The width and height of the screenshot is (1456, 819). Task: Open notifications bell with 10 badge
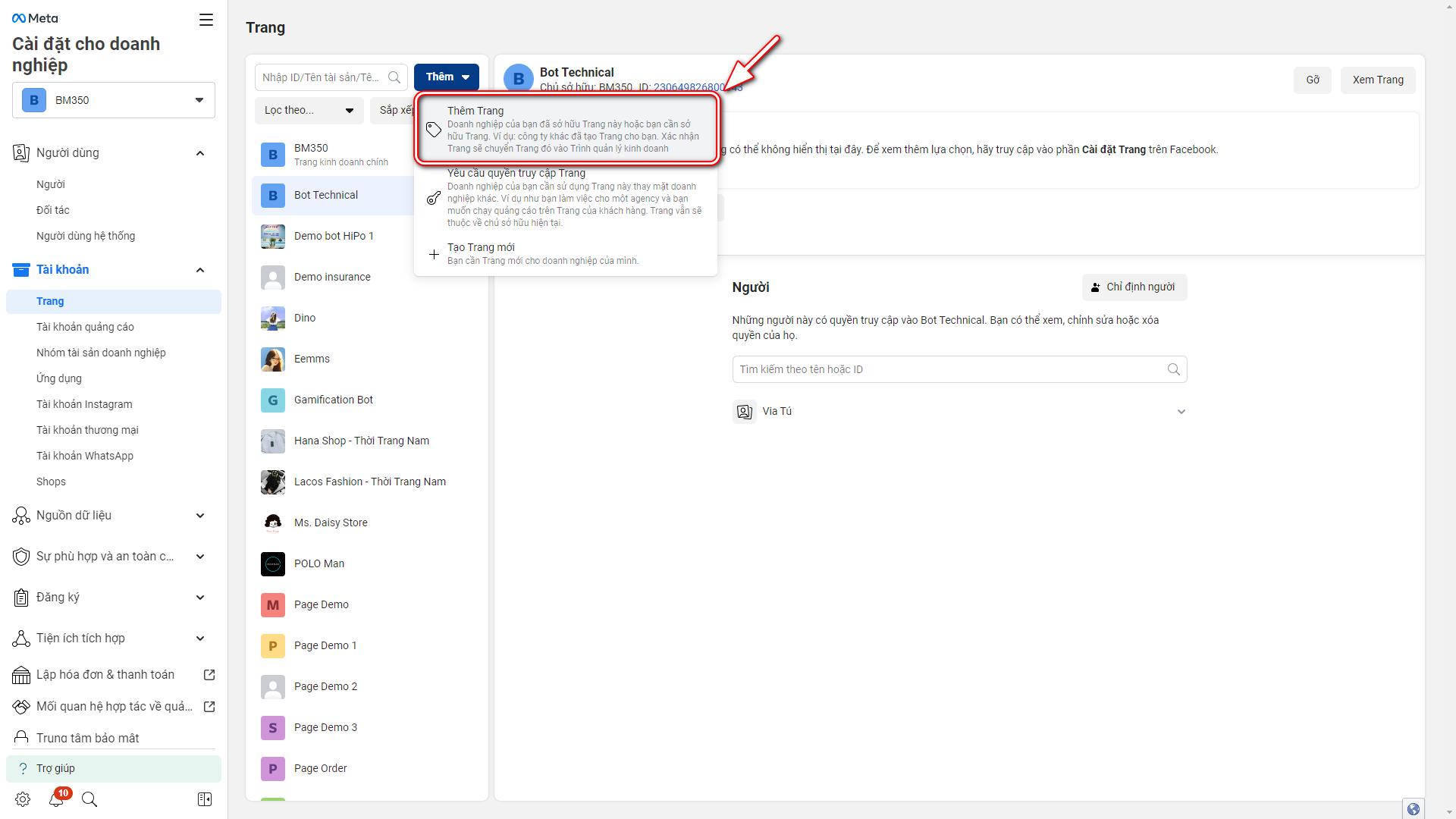click(57, 799)
